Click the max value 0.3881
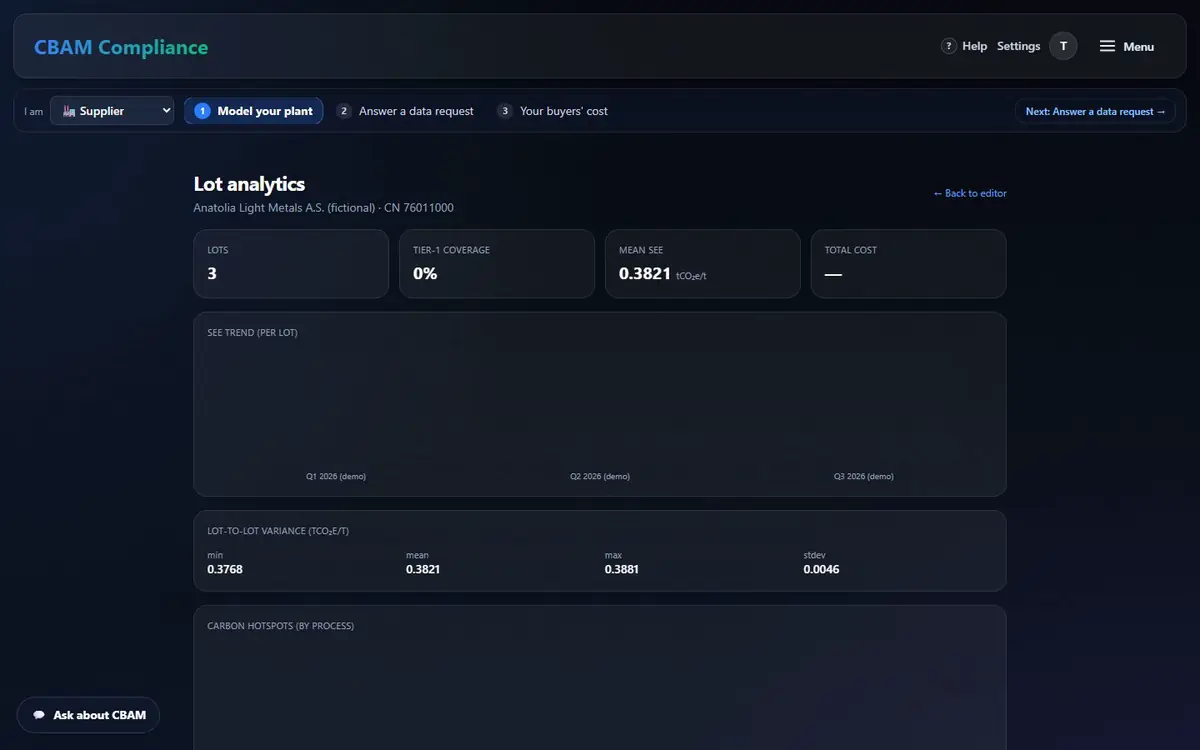This screenshot has height=750, width=1200. 622,569
